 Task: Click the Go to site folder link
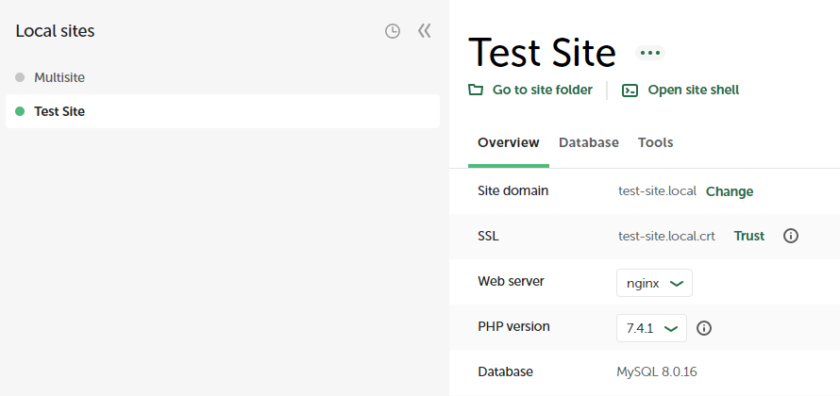click(x=542, y=90)
